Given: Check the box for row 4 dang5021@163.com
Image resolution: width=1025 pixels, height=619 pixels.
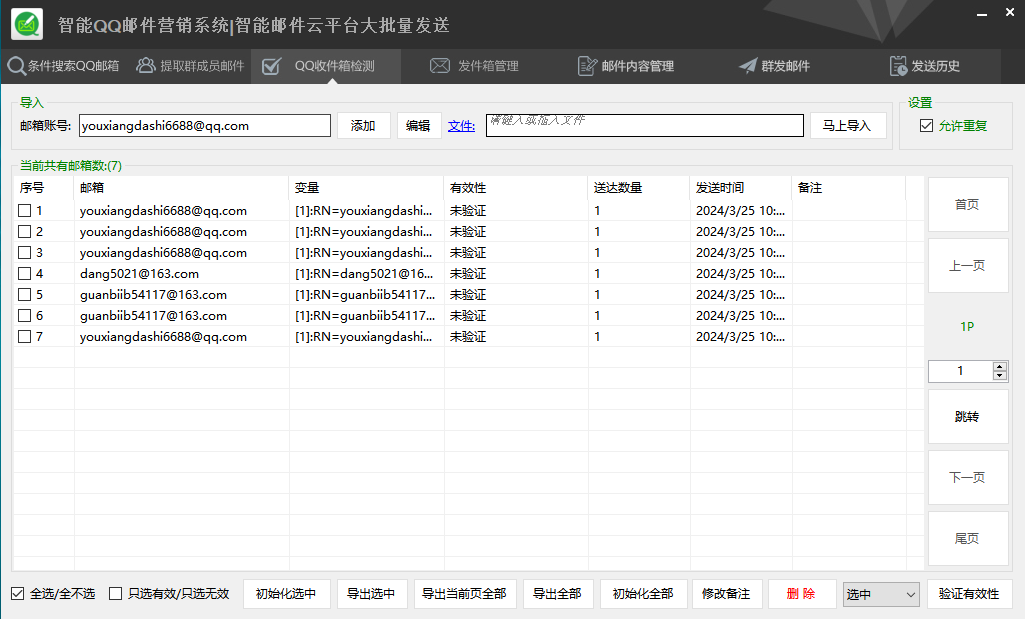Looking at the screenshot, I should (x=25, y=273).
